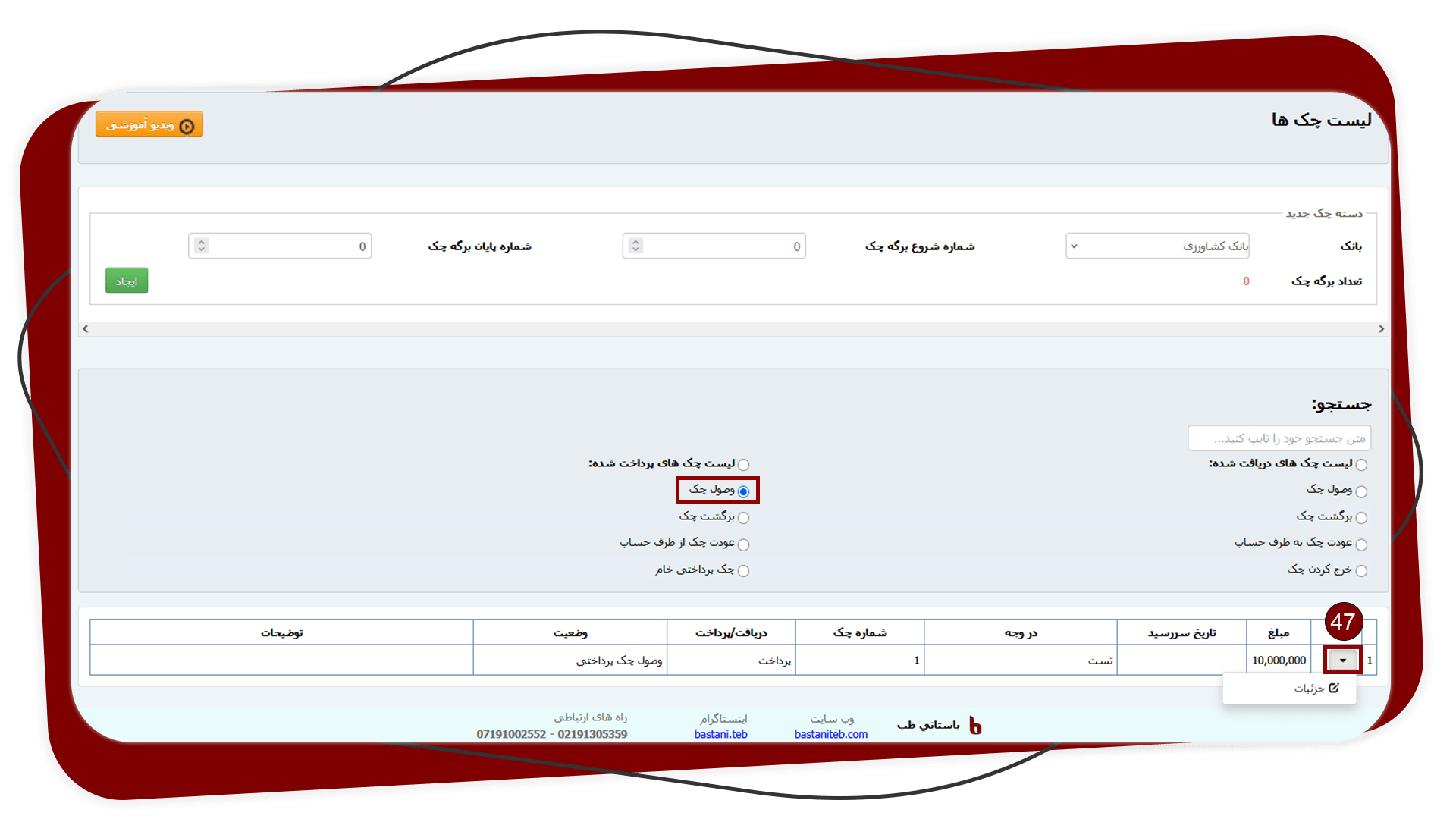The height and width of the screenshot is (819, 1456).
Task: Click the spinner arrows on the start number field
Action: tap(635, 246)
